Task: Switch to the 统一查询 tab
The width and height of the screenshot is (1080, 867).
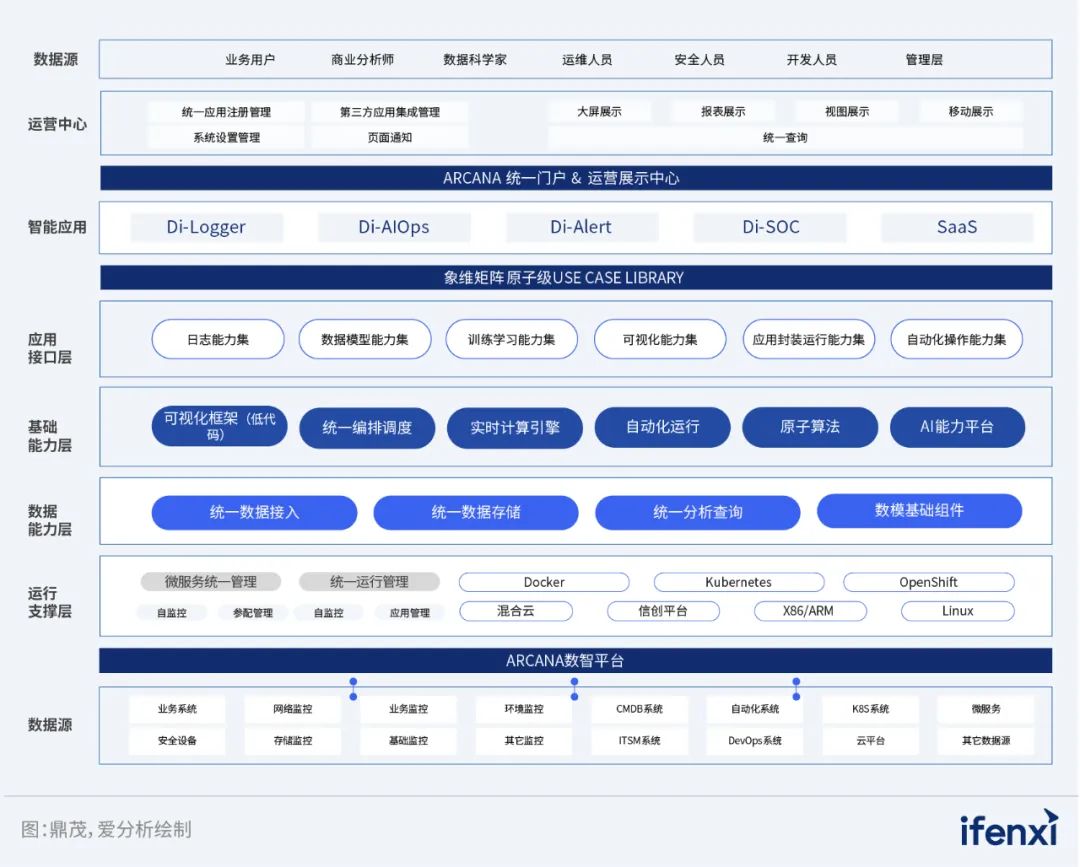Action: coord(786,137)
